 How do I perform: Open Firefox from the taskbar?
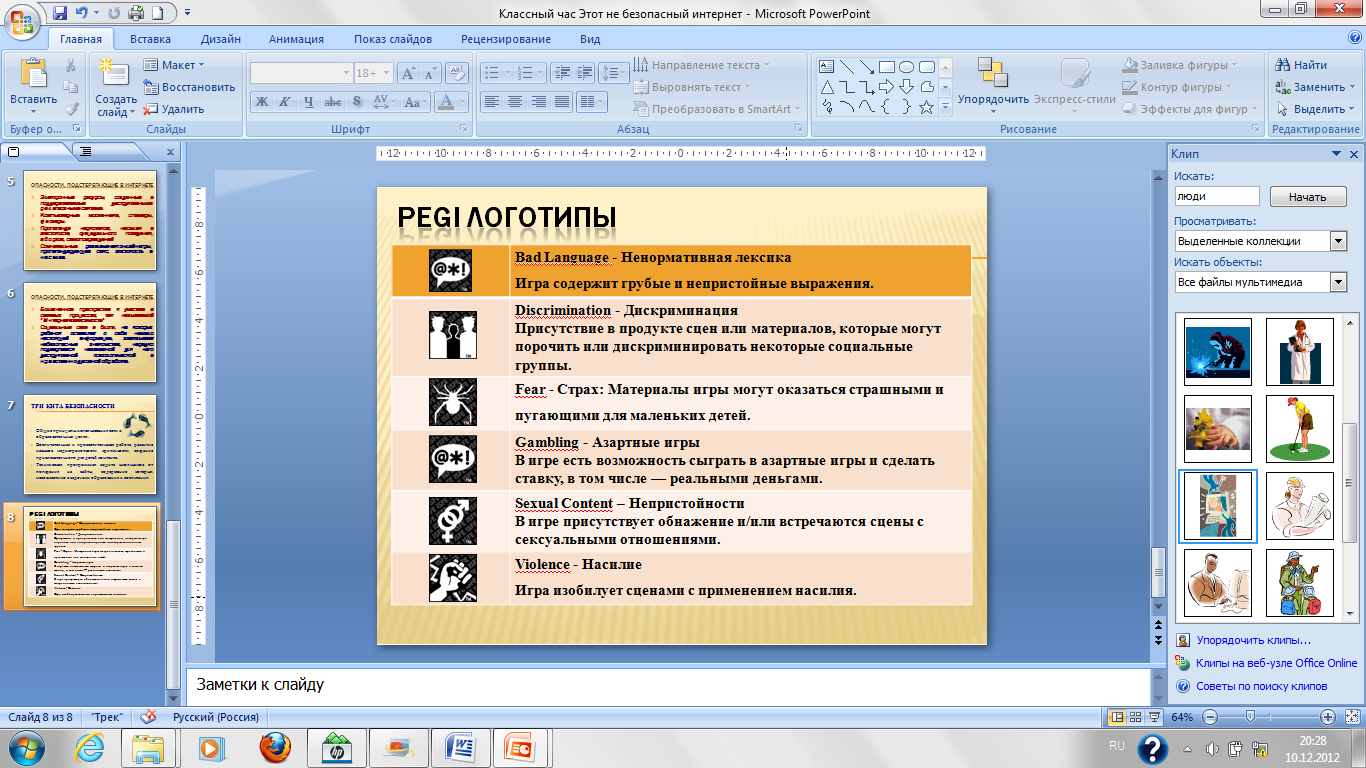[273, 747]
